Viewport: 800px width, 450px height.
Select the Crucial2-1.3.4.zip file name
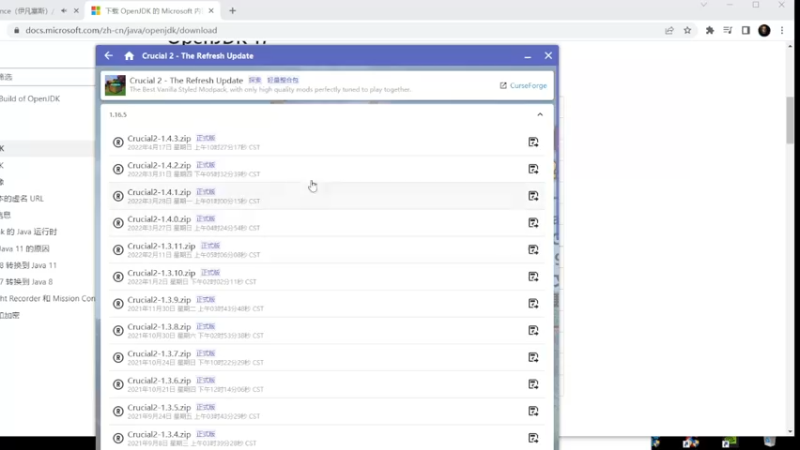pos(159,434)
